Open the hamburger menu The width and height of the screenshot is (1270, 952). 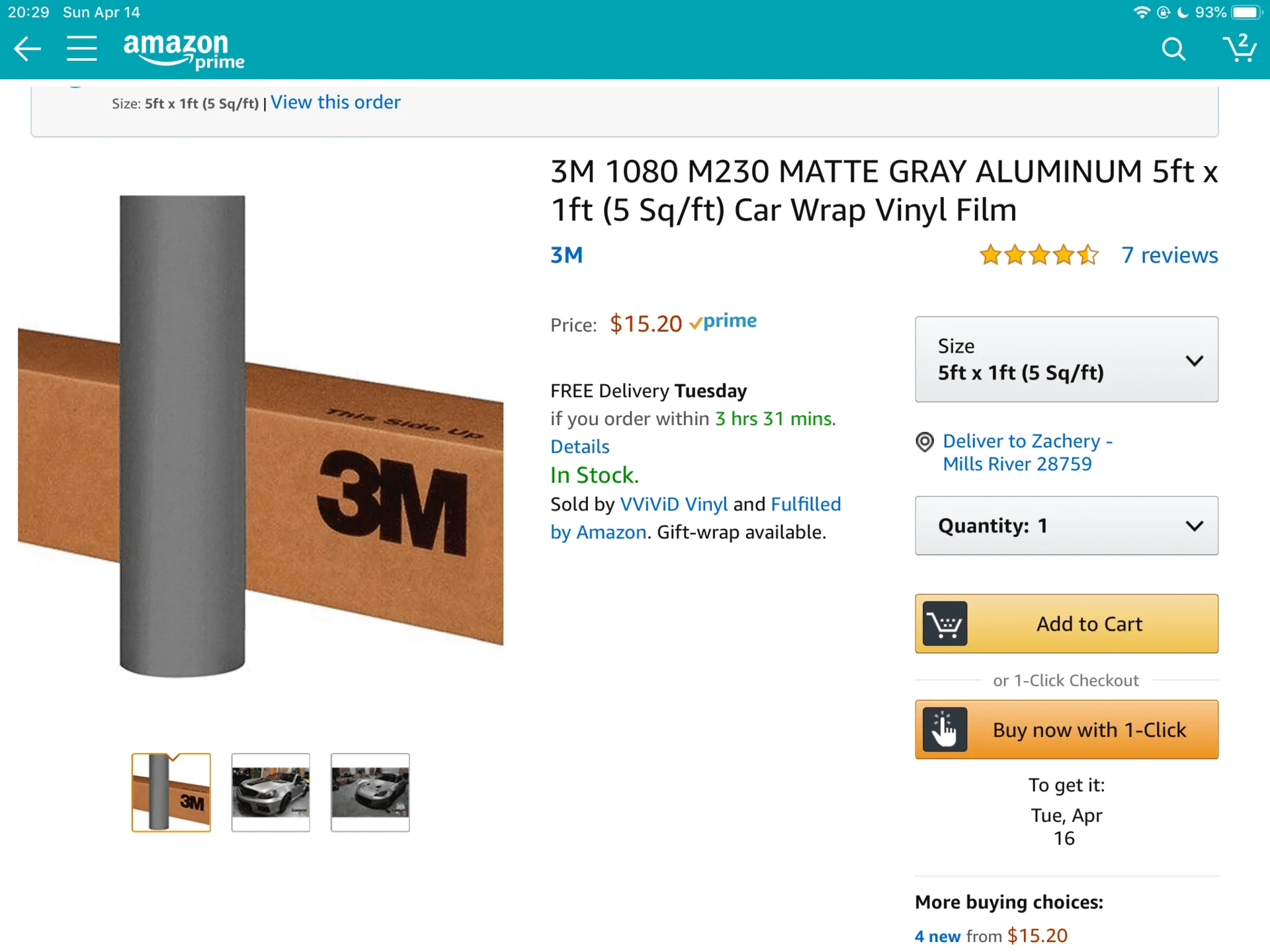[81, 49]
